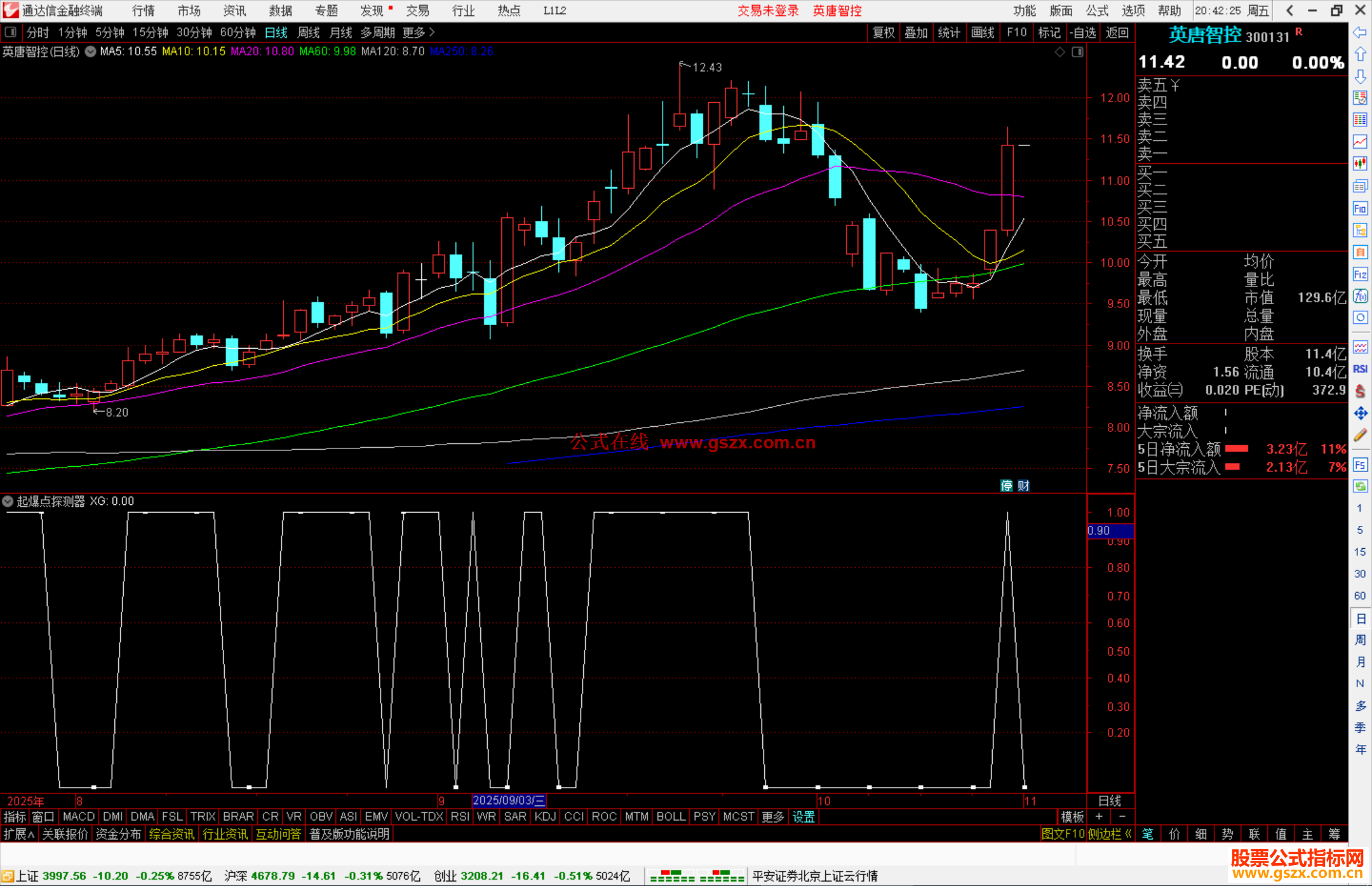Click the candlestick chart sidebar icon
This screenshot has width=1372, height=886.
pos(1360,164)
